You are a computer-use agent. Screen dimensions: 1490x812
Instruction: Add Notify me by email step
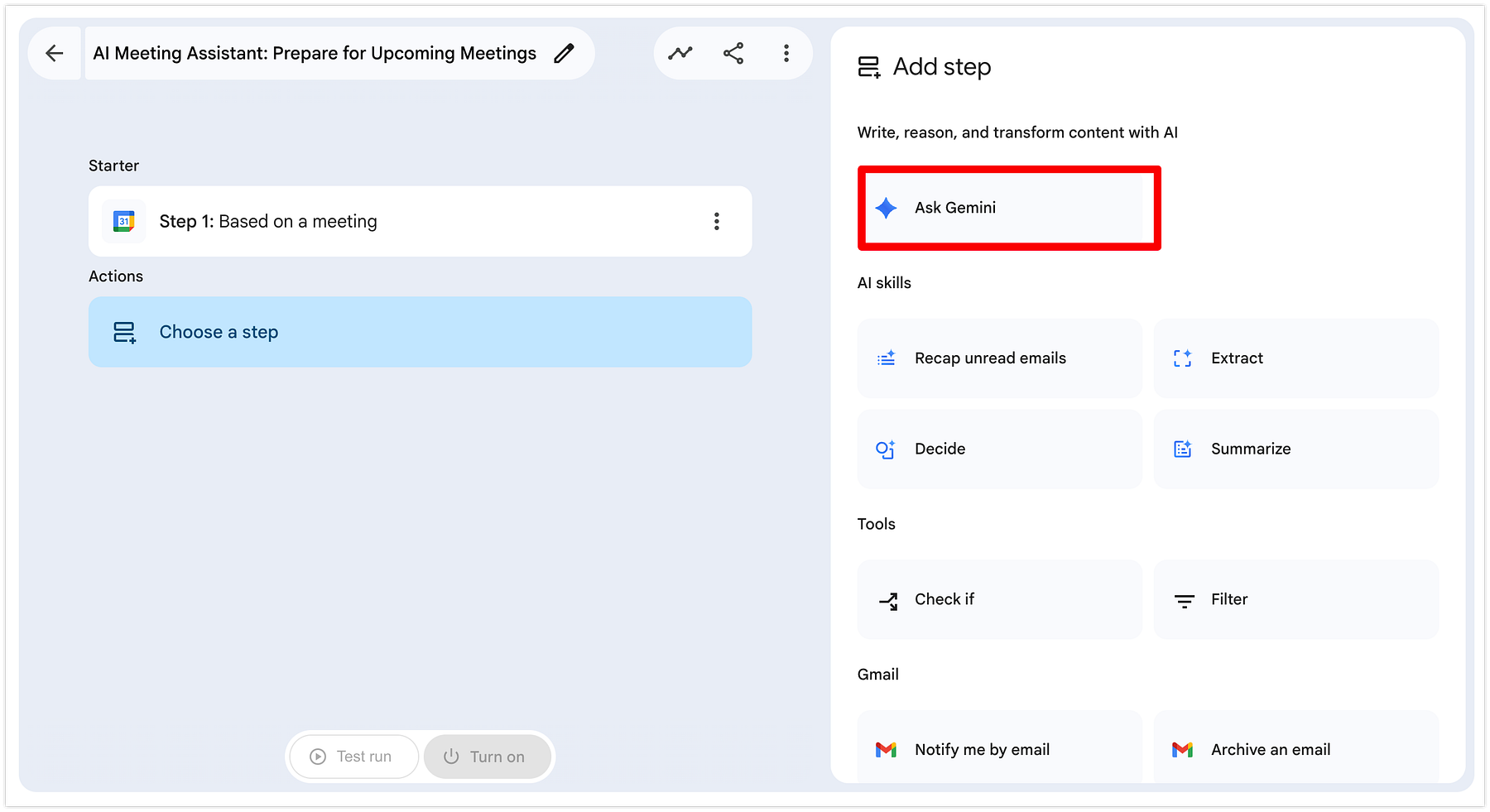1000,747
